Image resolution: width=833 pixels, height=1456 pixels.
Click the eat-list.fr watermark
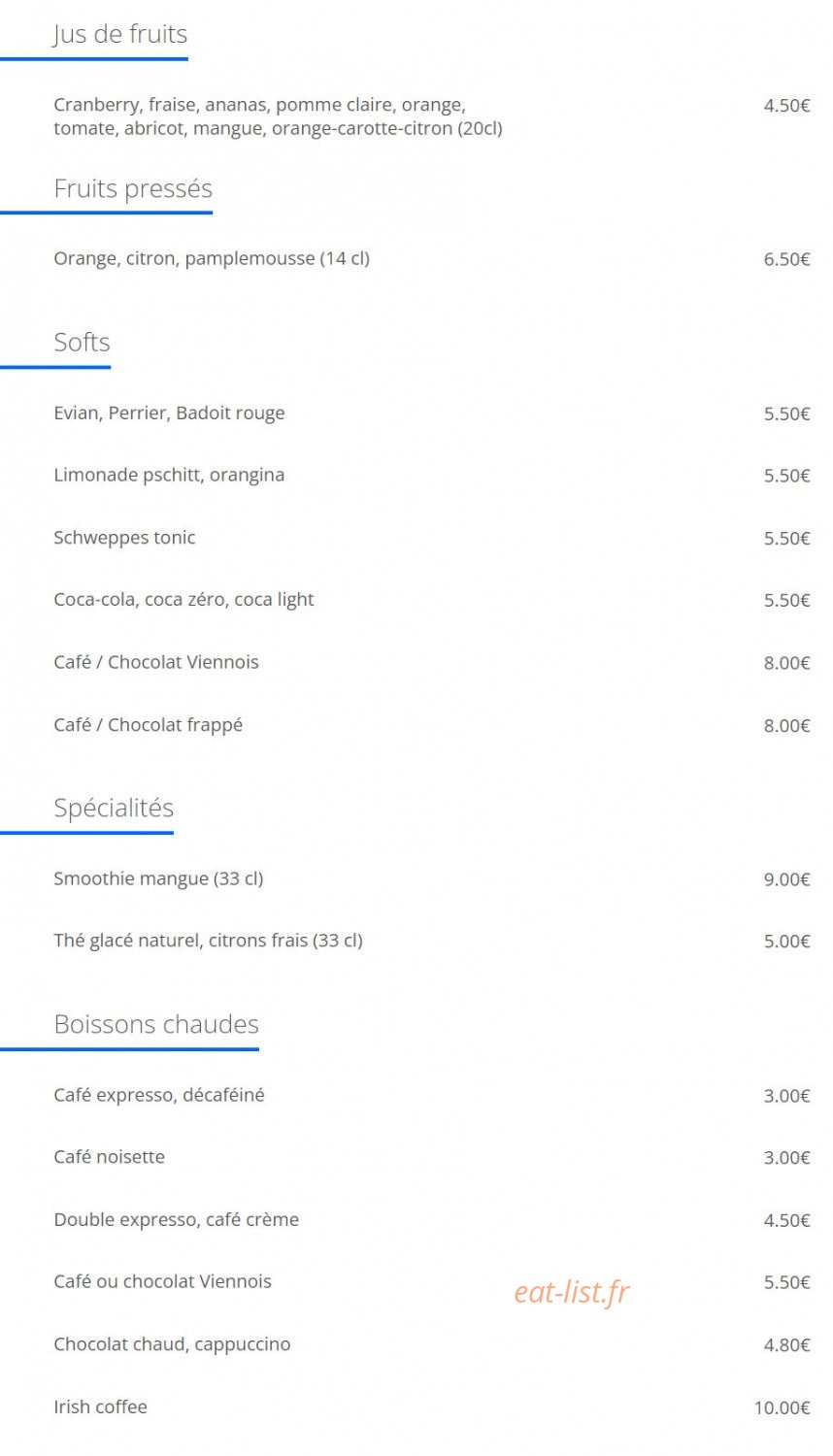(572, 1292)
